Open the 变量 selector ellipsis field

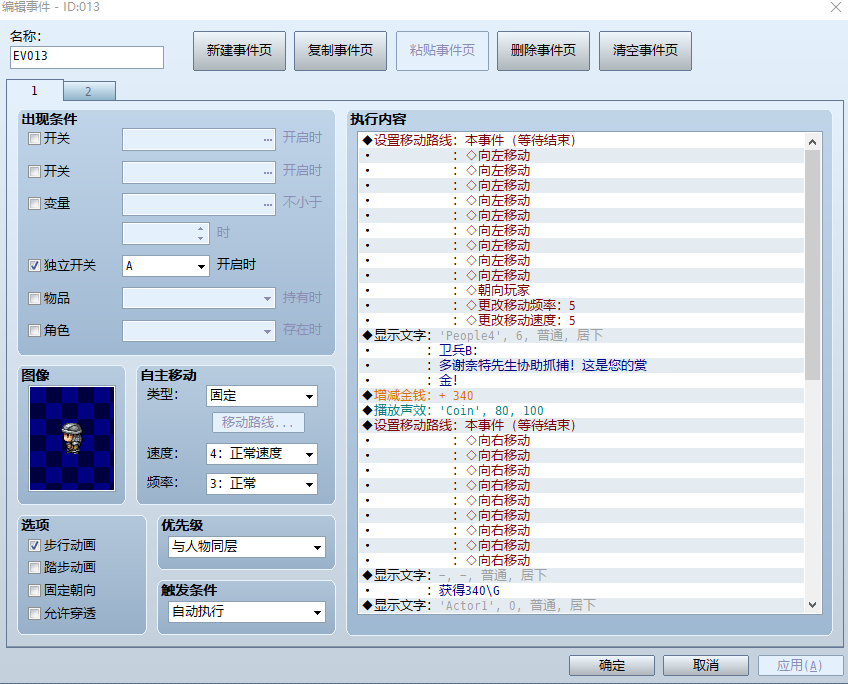(x=199, y=204)
